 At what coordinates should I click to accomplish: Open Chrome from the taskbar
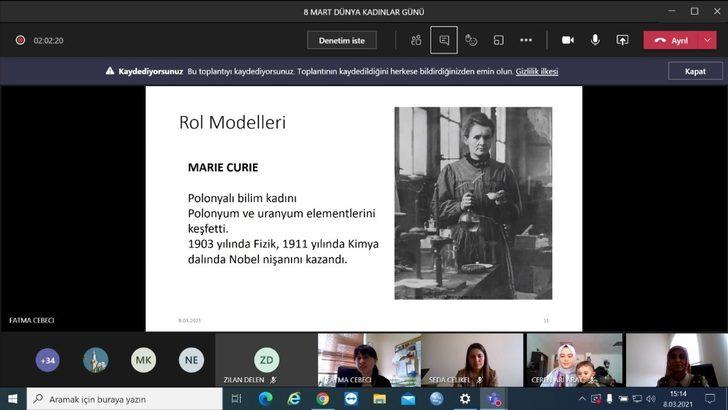point(322,398)
